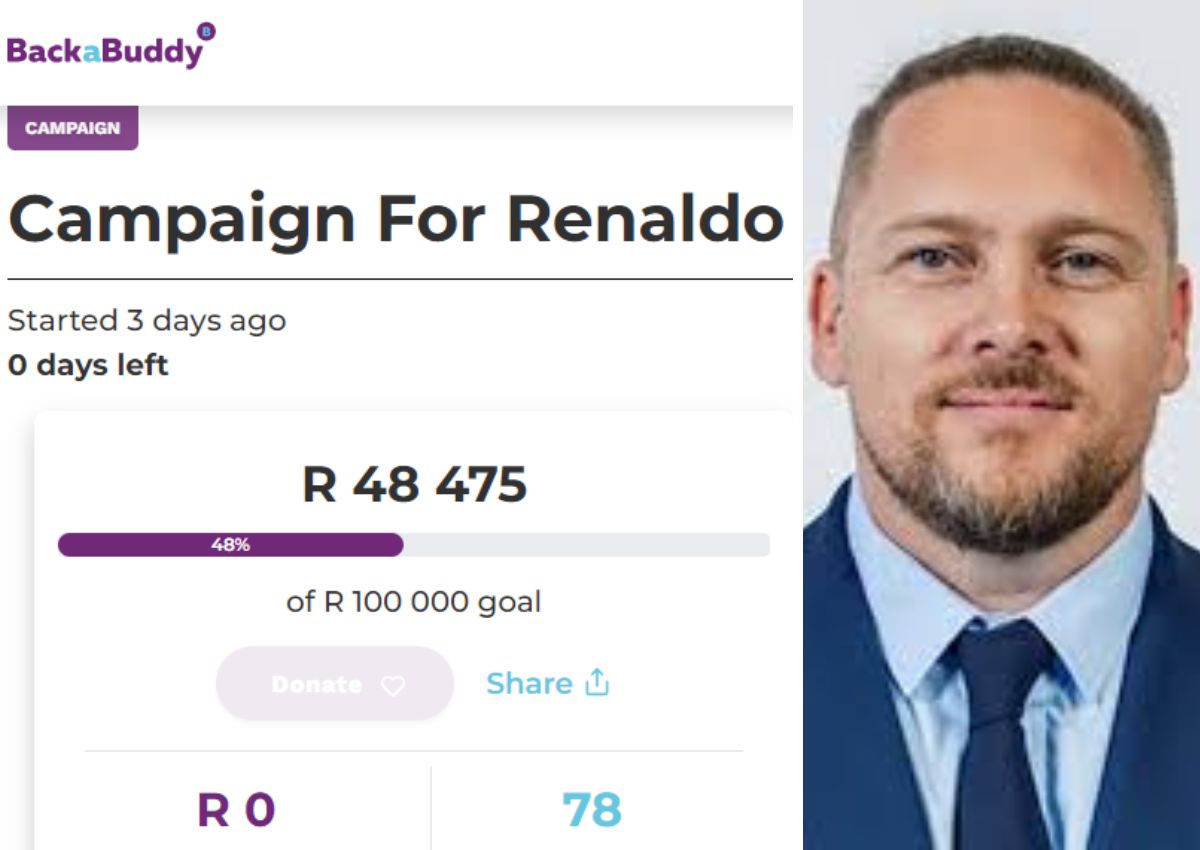The image size is (1200, 850).
Task: Click the vertical divider between R 0 and 78
Action: (431, 808)
